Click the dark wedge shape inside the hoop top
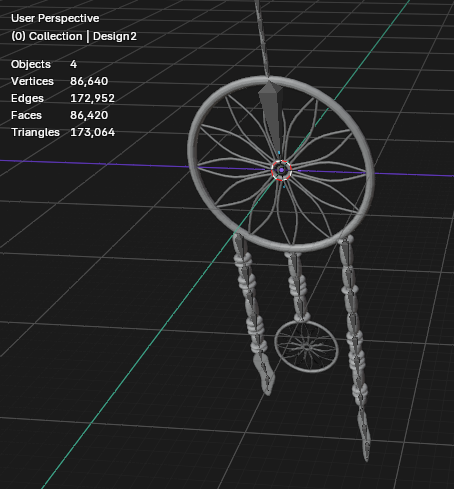 tap(272, 113)
